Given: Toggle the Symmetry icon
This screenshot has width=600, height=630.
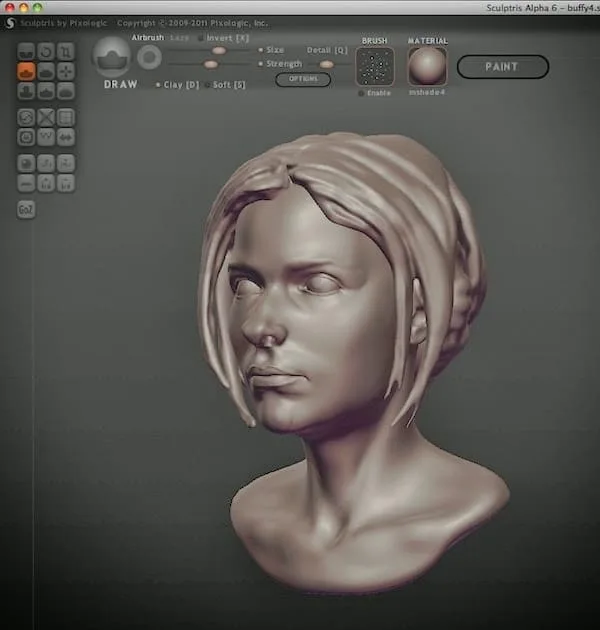Looking at the screenshot, I should [x=66, y=137].
